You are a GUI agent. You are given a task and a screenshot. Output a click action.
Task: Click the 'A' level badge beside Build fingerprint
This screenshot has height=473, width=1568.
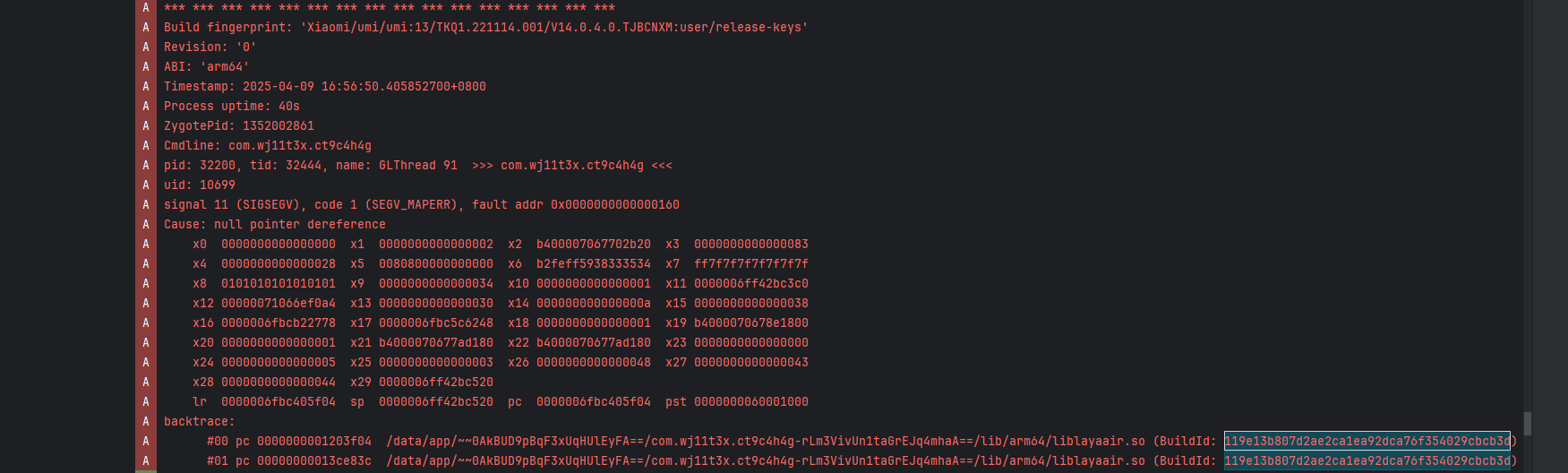[146, 27]
